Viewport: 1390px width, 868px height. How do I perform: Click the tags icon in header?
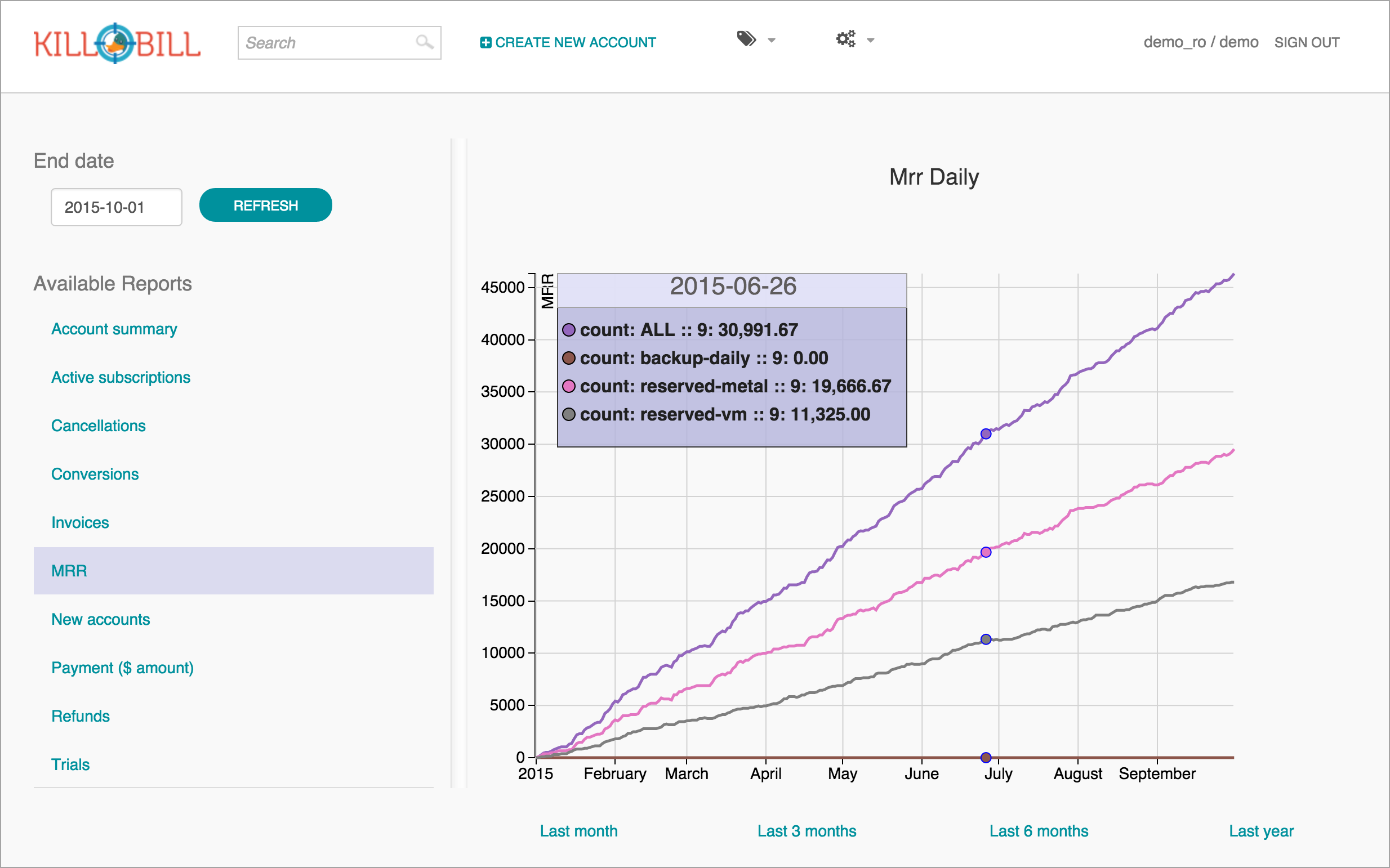[746, 39]
